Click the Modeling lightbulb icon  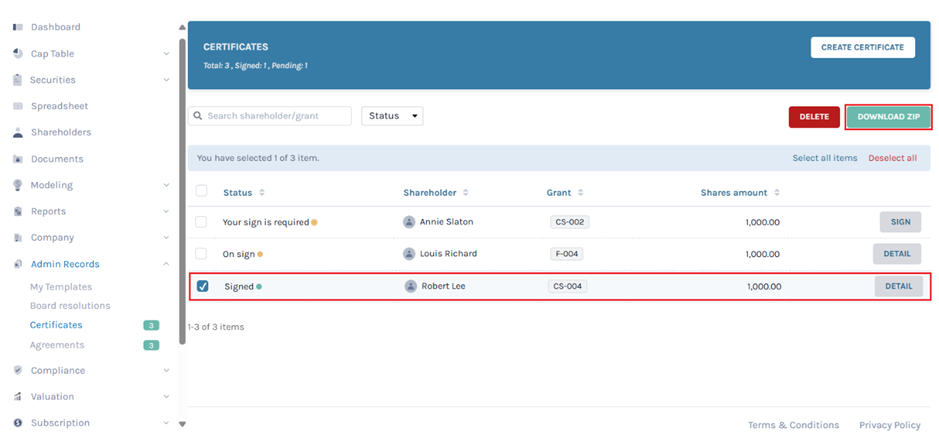click(x=18, y=185)
